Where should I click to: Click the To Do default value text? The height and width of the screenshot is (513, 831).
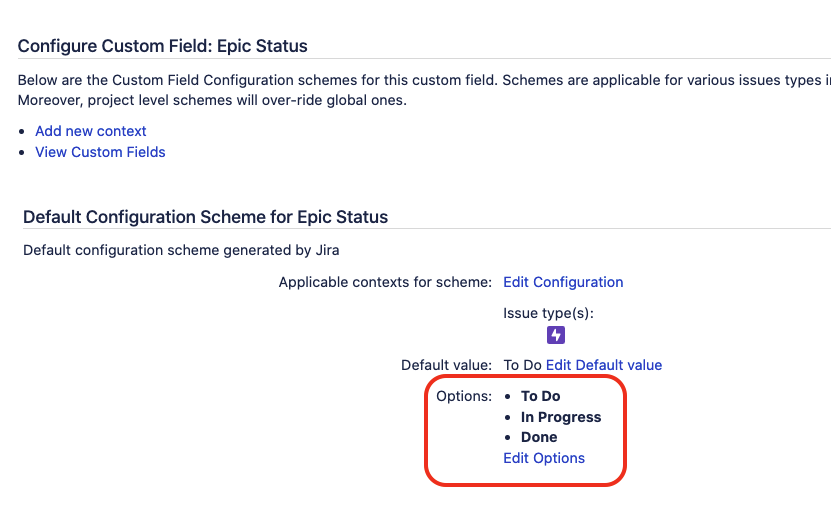click(x=522, y=365)
